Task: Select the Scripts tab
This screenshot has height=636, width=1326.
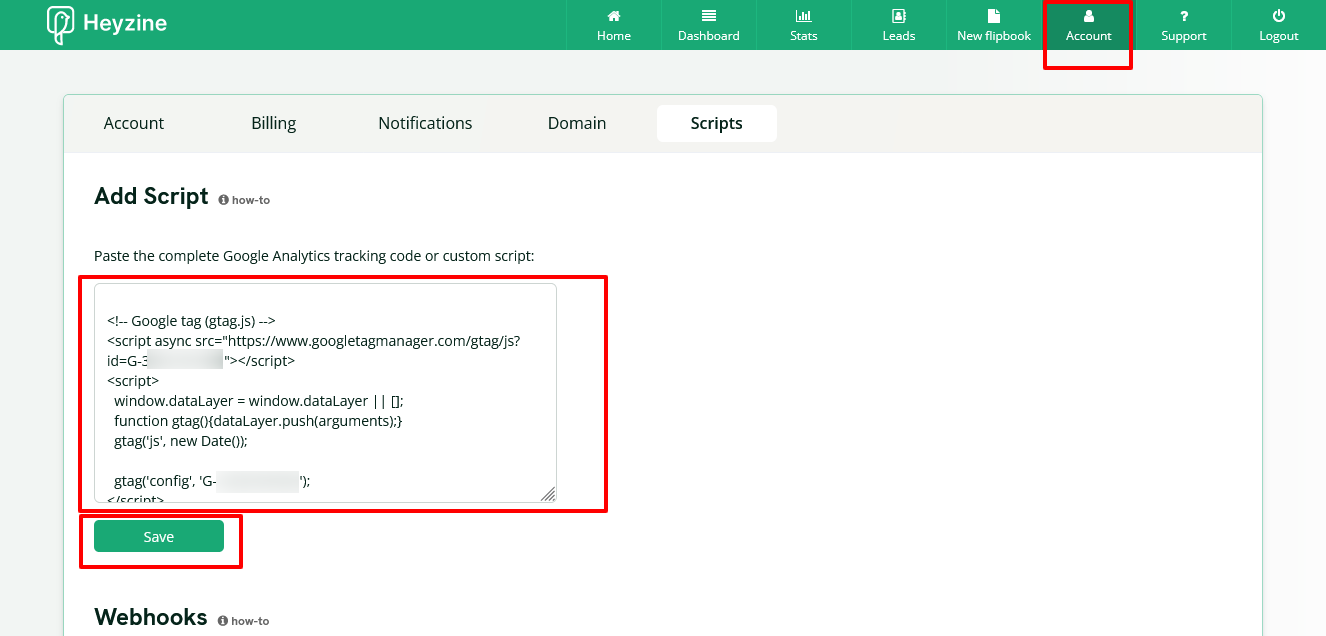Action: pyautogui.click(x=716, y=123)
